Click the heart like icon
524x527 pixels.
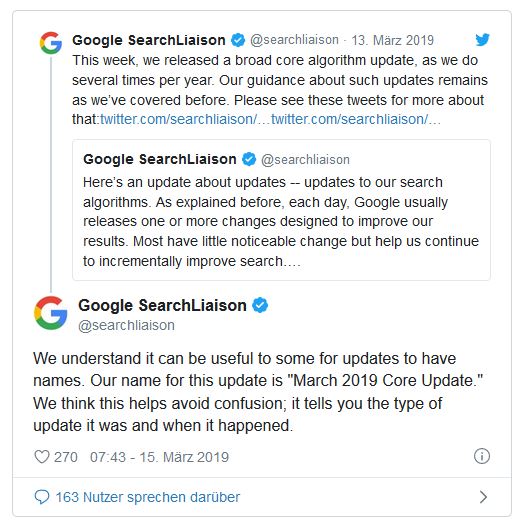click(x=42, y=457)
